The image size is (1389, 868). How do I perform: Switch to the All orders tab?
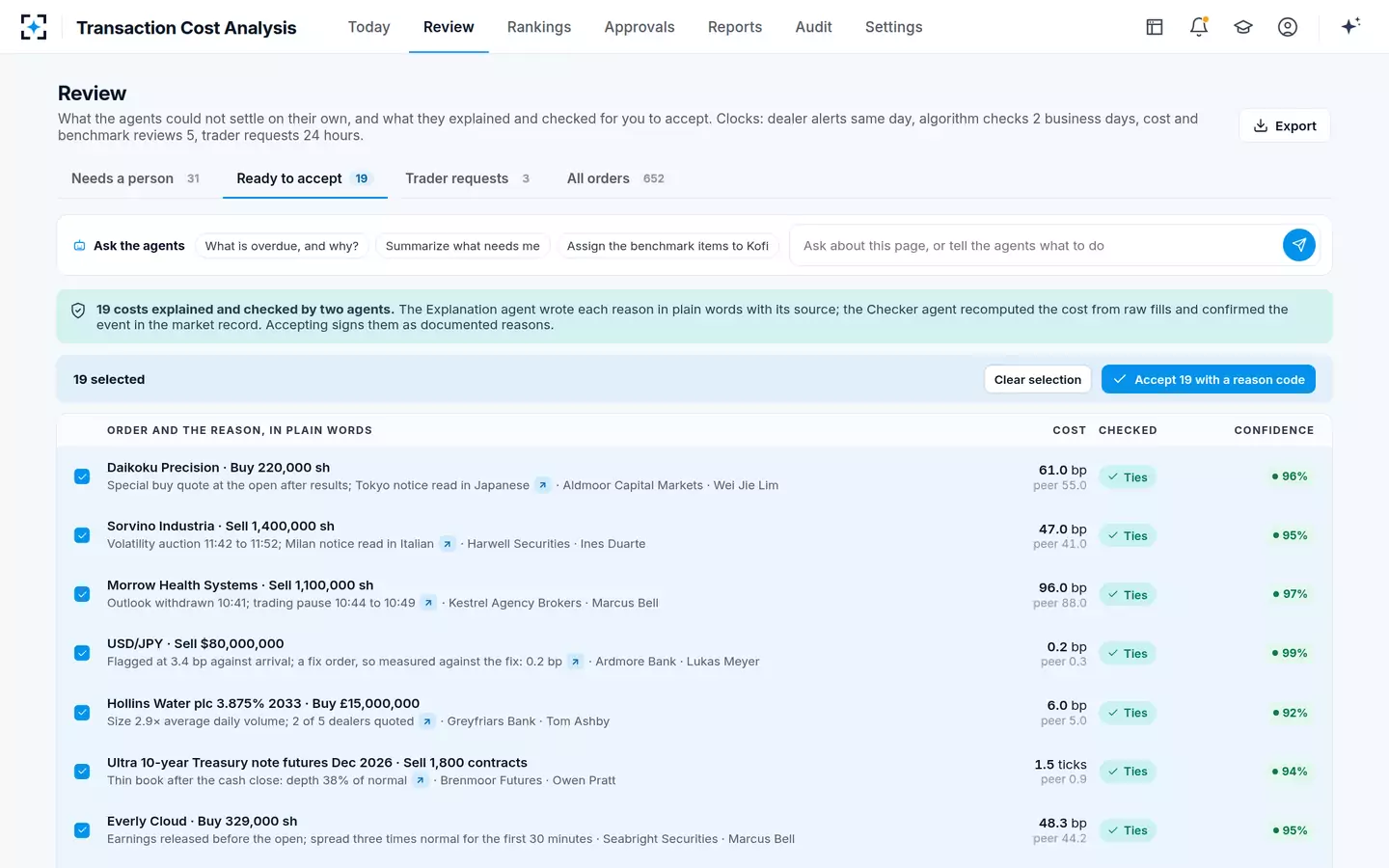(615, 178)
